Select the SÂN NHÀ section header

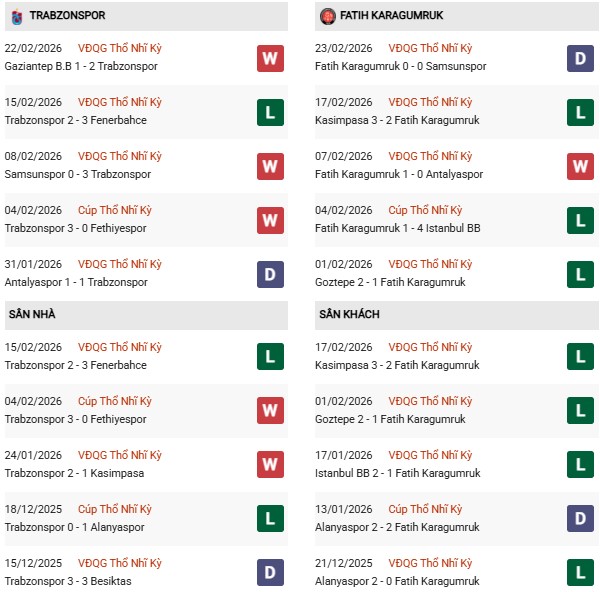click(x=32, y=315)
